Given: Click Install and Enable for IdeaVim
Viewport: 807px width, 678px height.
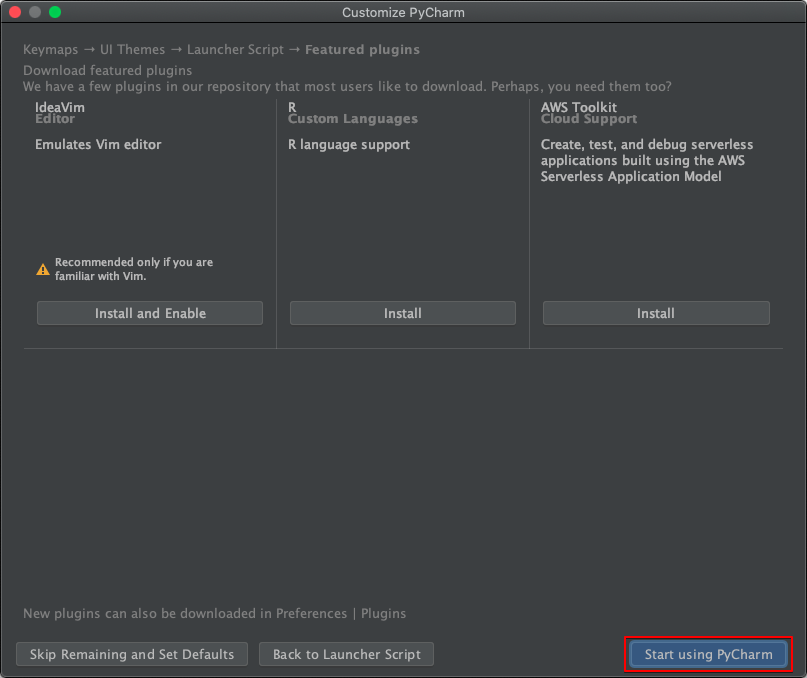Looking at the screenshot, I should [x=150, y=313].
